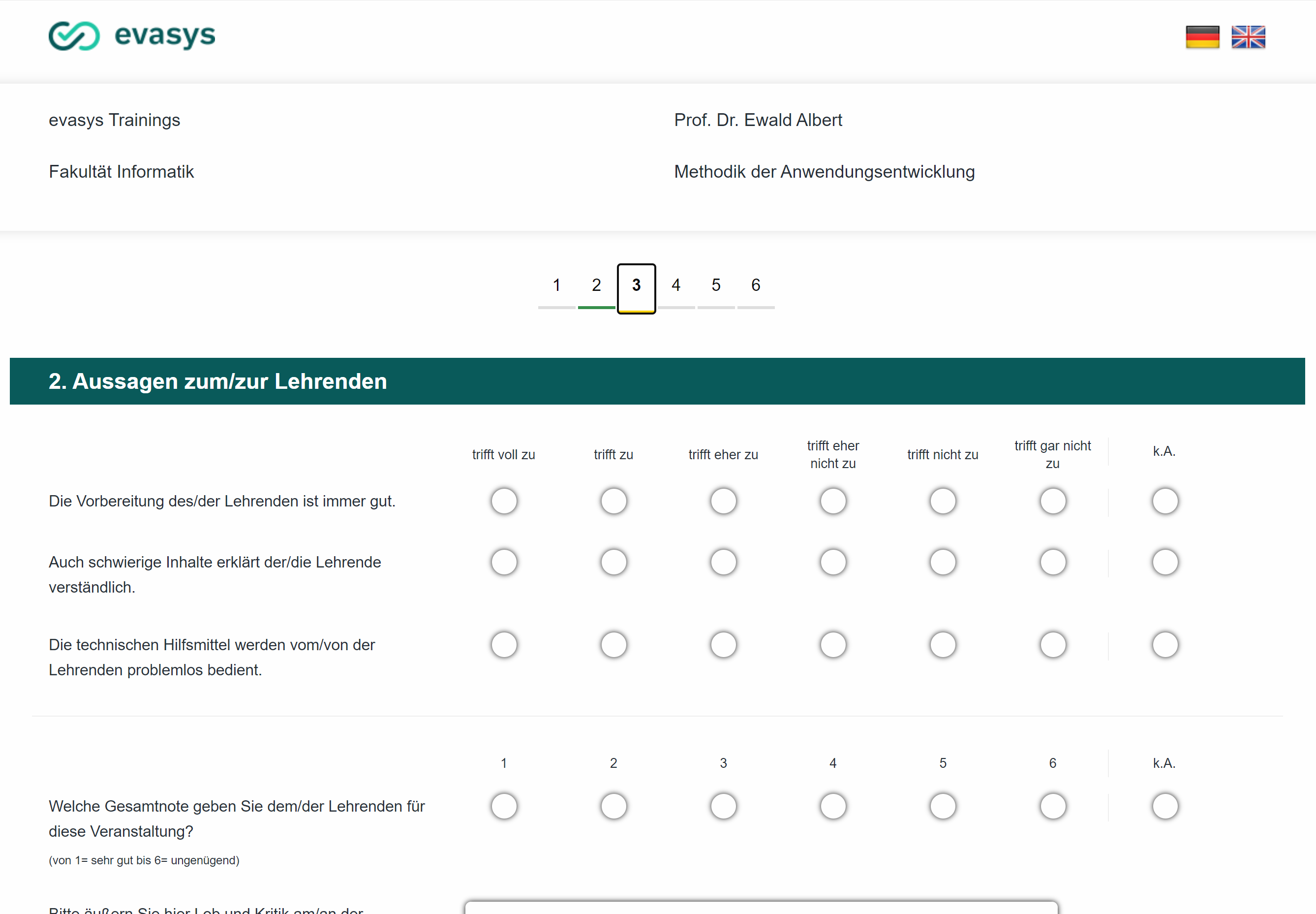
Task: Select 'k.A.' for the Gesamtnote question
Action: (x=1164, y=806)
